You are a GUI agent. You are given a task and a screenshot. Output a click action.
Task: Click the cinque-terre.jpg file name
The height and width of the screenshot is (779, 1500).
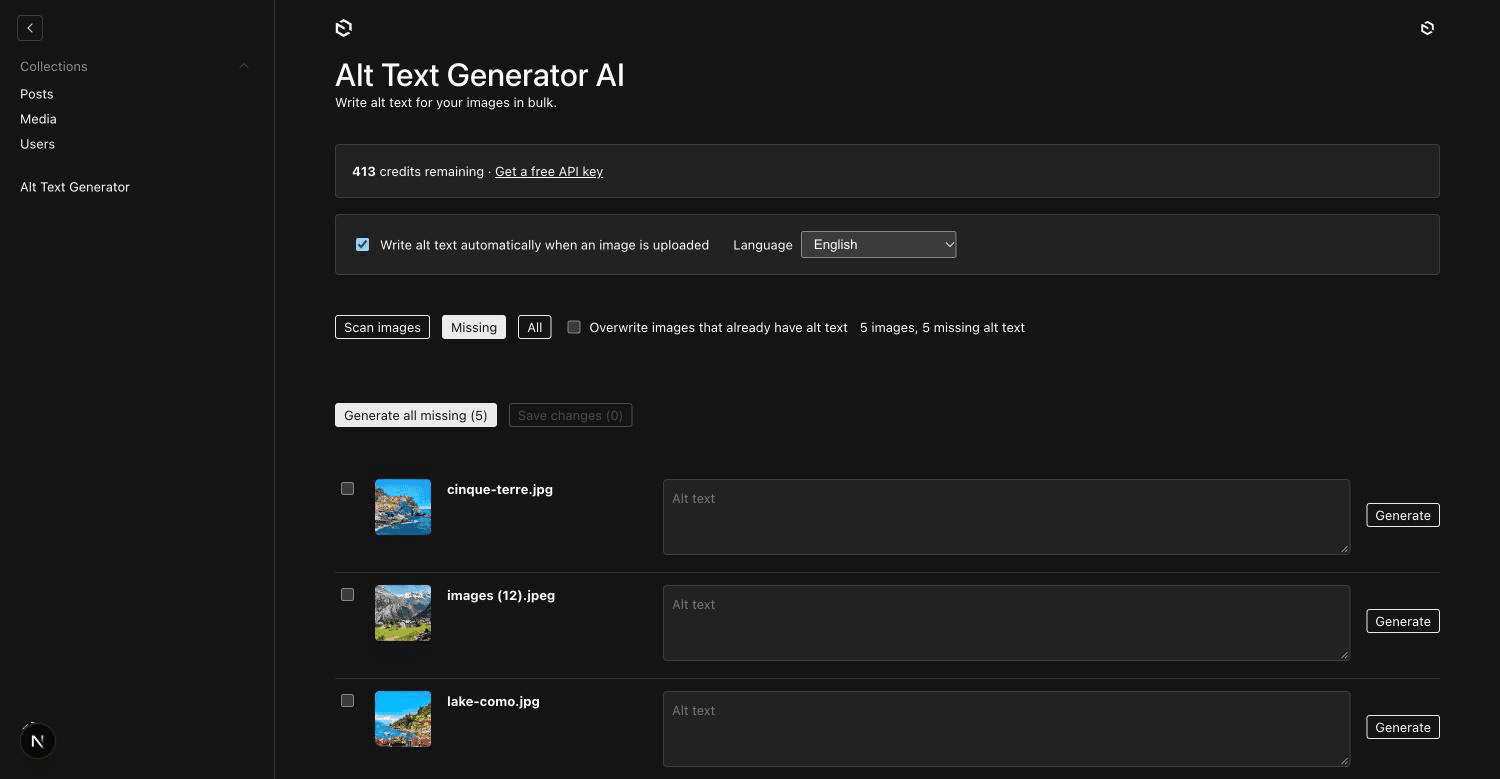tap(499, 490)
